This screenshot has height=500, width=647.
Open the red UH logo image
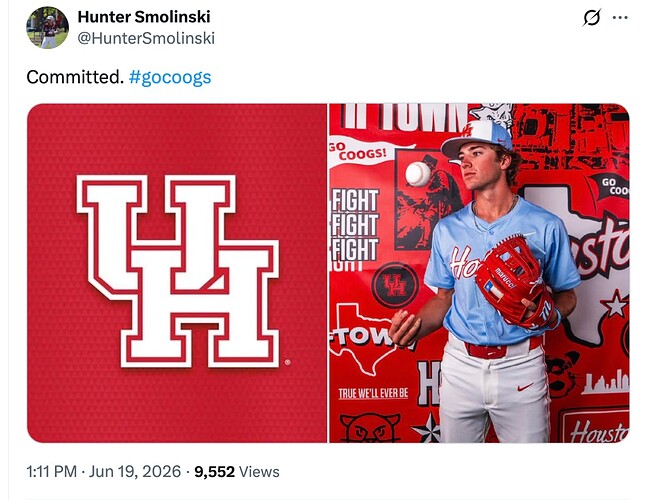(x=177, y=273)
